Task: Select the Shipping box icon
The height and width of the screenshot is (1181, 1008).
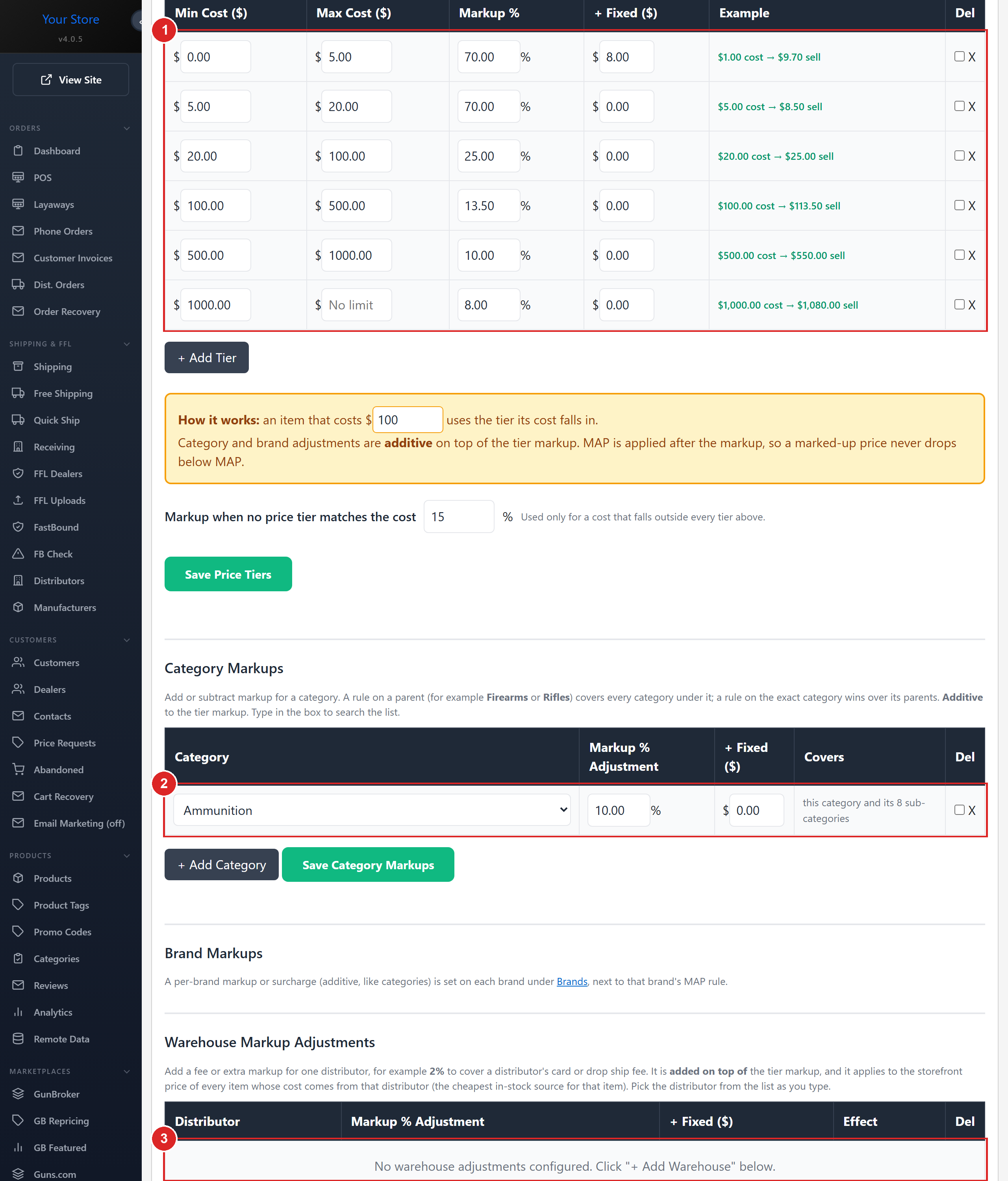Action: [x=18, y=367]
